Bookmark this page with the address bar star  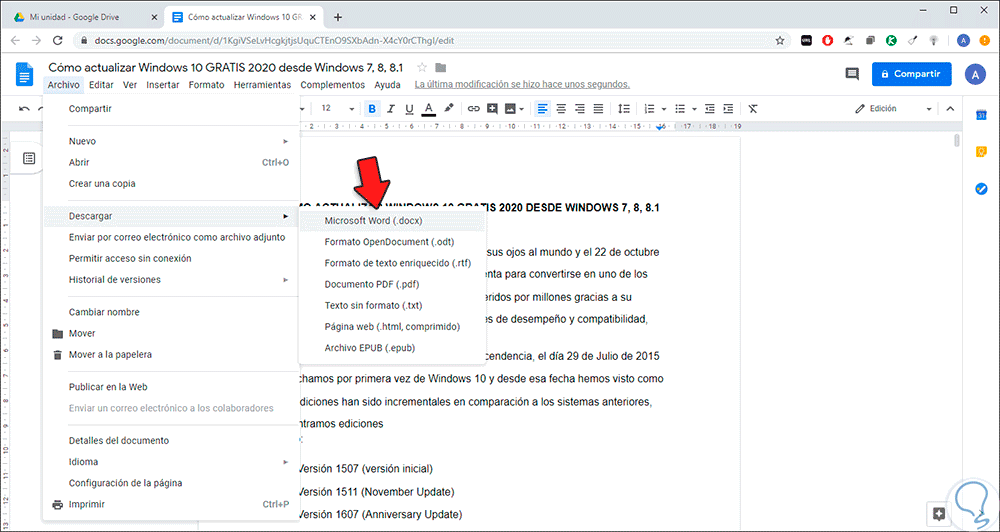click(779, 40)
